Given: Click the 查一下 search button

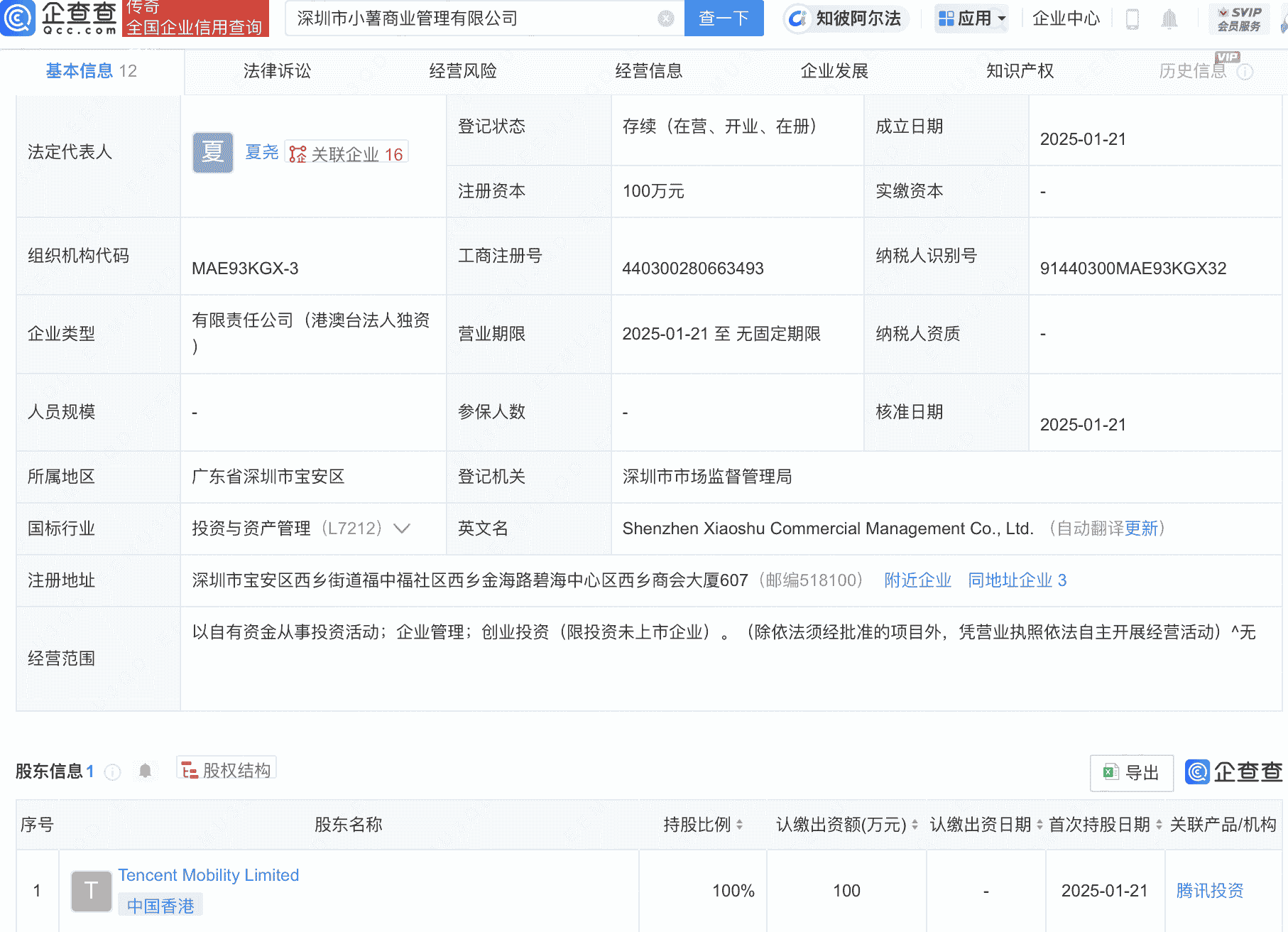Looking at the screenshot, I should pos(724,18).
